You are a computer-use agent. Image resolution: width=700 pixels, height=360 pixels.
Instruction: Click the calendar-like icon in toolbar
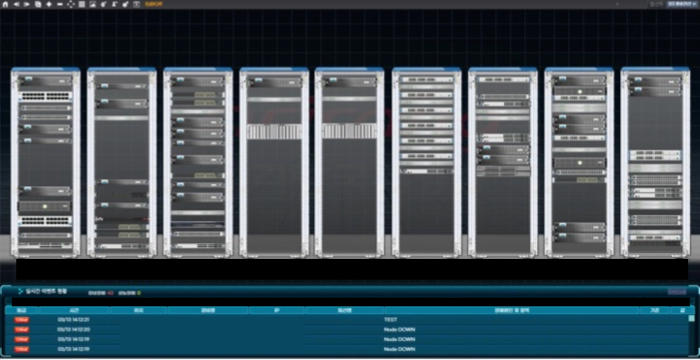click(137, 4)
